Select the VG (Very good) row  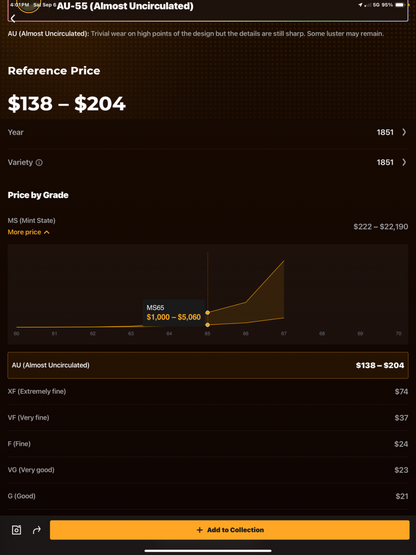point(208,470)
